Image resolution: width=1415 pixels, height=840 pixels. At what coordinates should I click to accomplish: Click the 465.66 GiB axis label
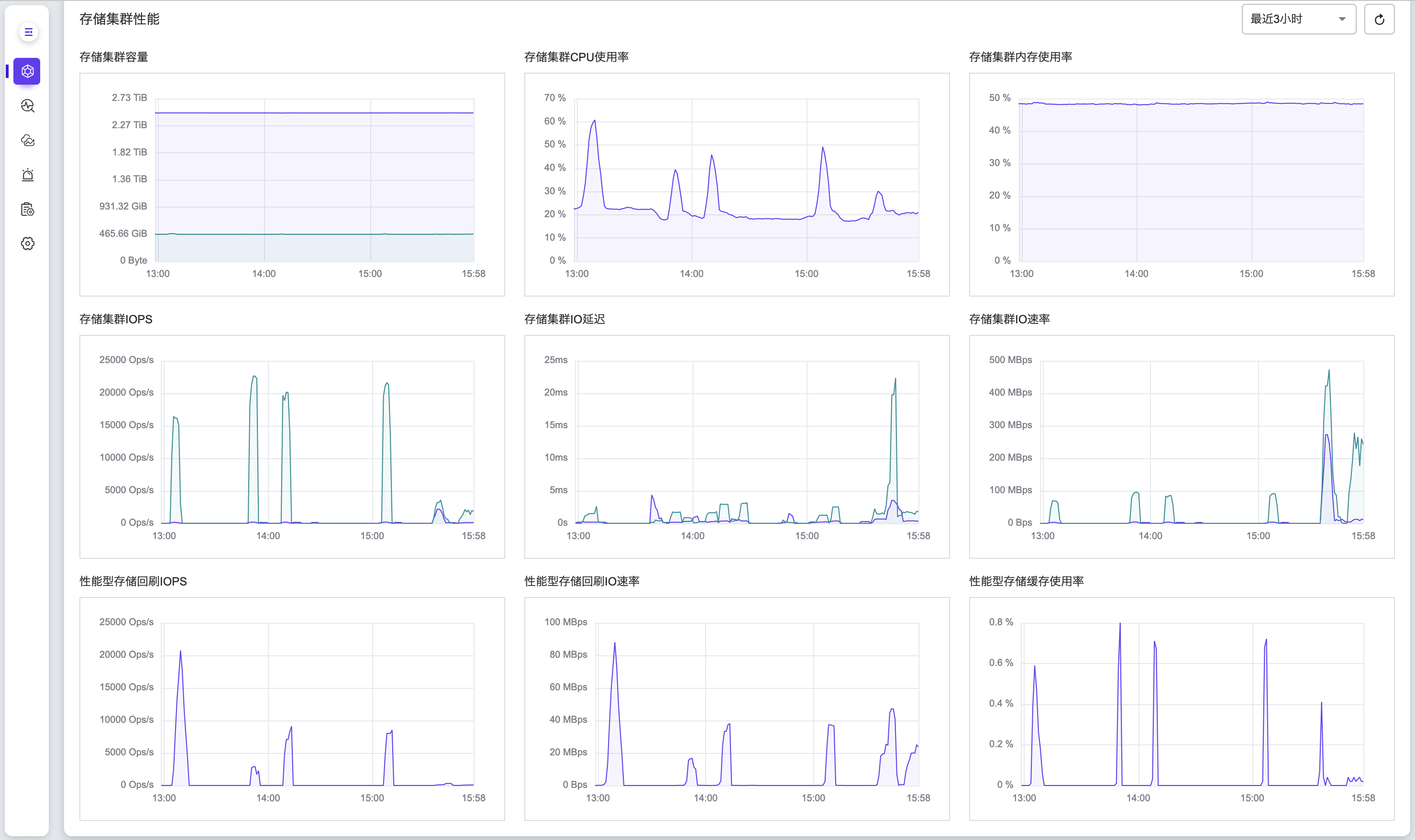point(123,234)
